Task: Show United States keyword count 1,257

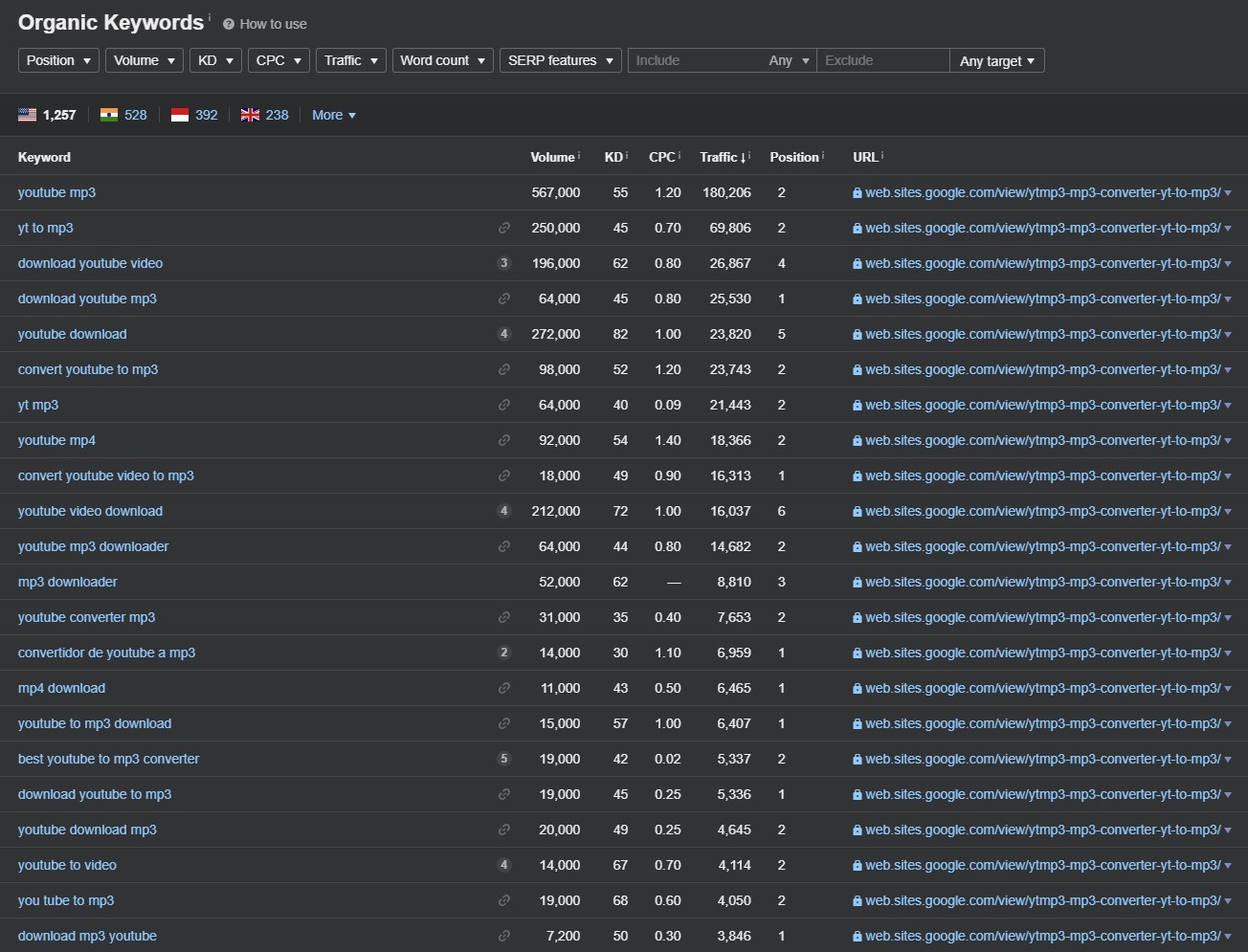Action: pos(59,115)
